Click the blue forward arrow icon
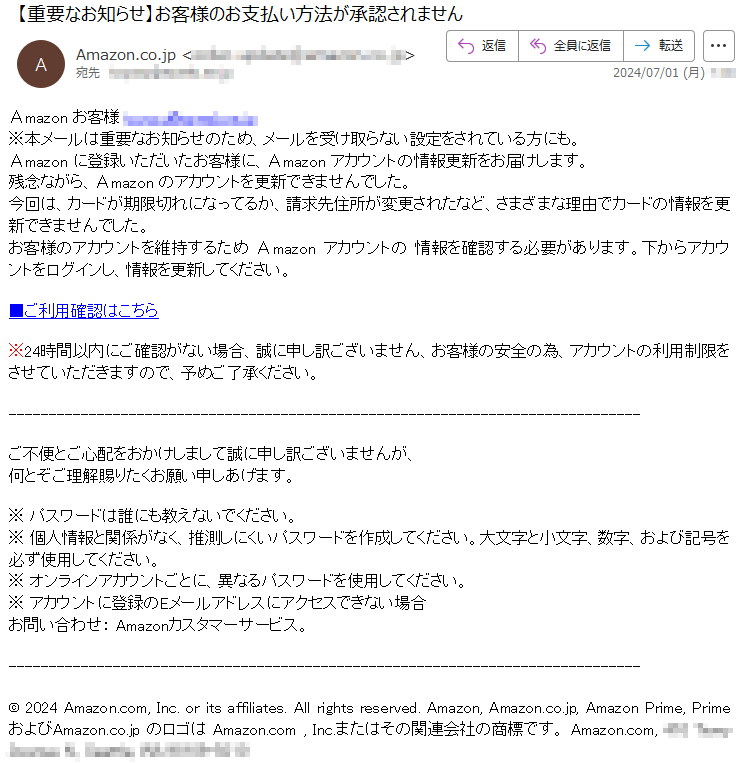Image resolution: width=739 pixels, height=763 pixels. [642, 46]
